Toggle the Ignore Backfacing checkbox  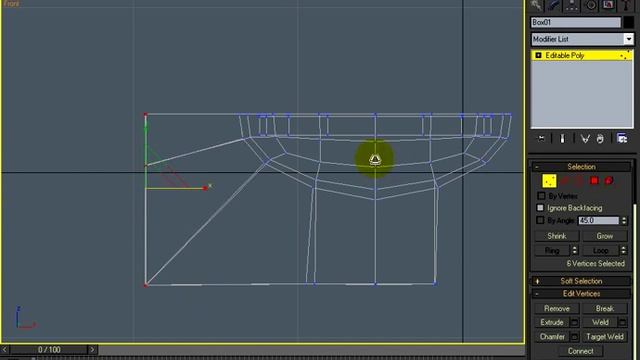[540, 208]
